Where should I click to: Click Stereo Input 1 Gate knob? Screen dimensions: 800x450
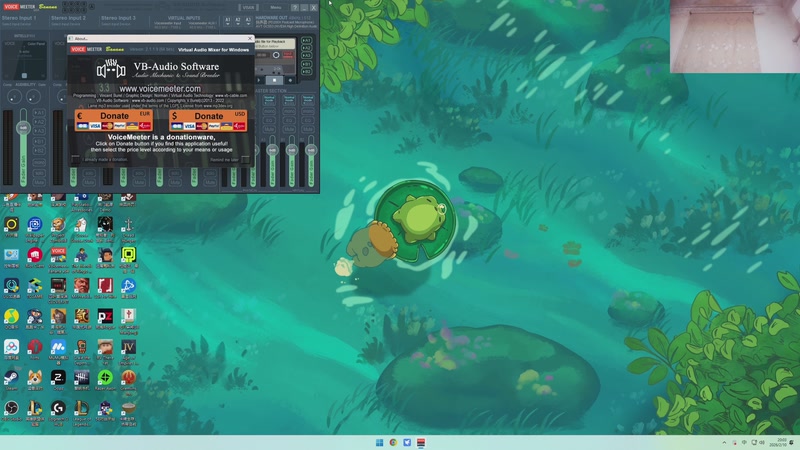[33, 96]
